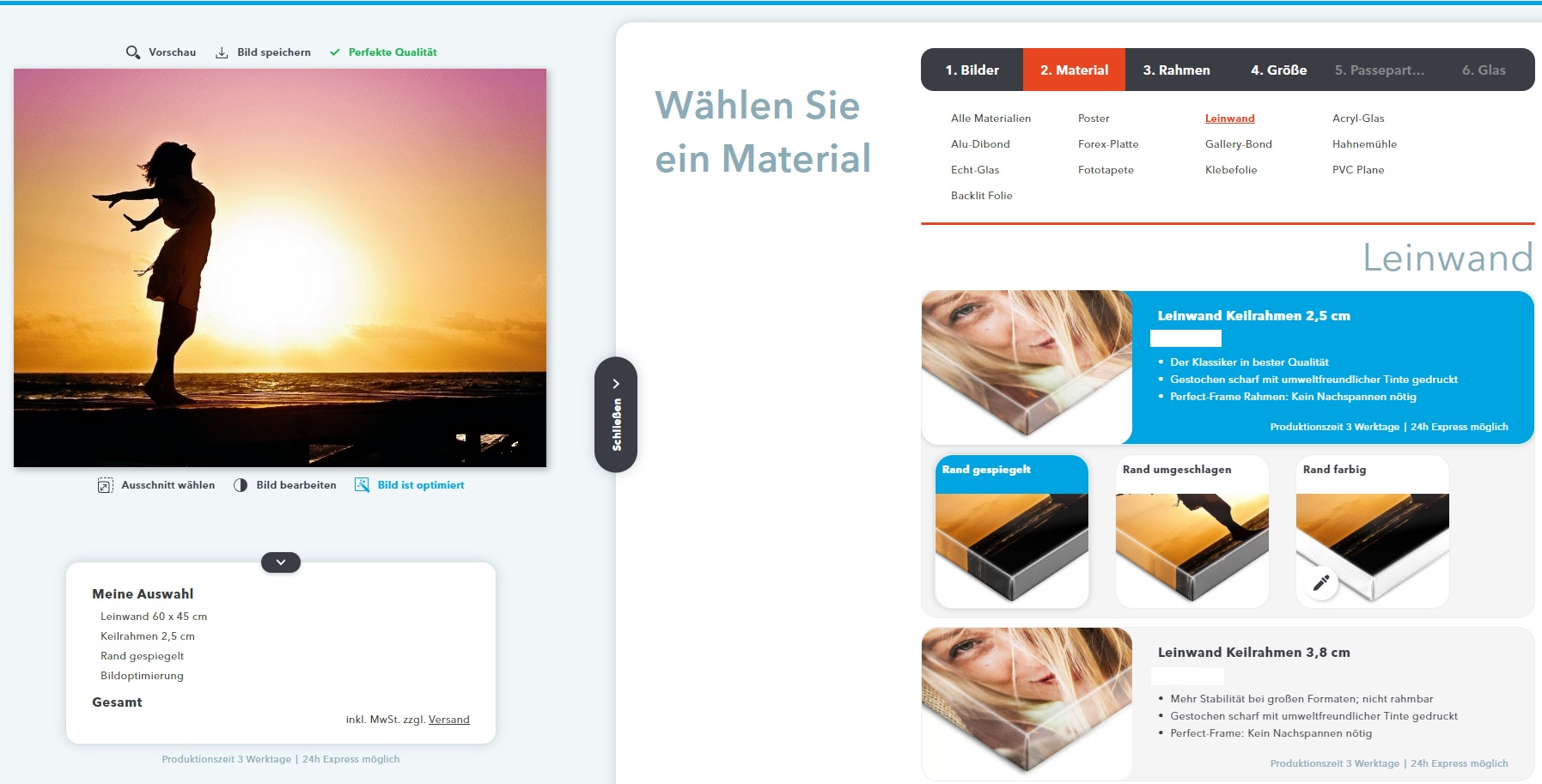Click the Vorschau magnifier icon
This screenshot has width=1542, height=784.
coord(133,52)
